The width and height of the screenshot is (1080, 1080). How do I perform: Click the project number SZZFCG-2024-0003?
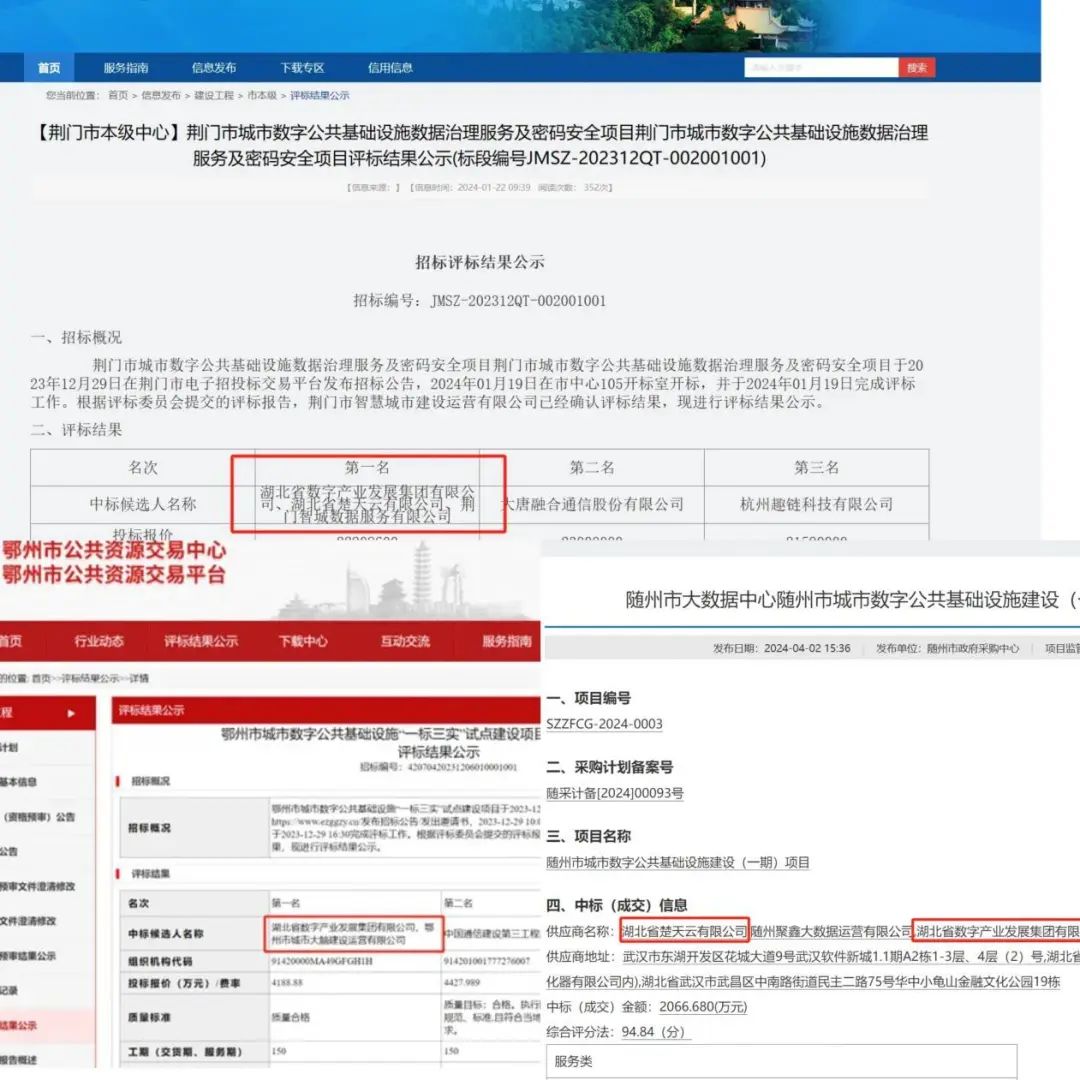pyautogui.click(x=604, y=724)
